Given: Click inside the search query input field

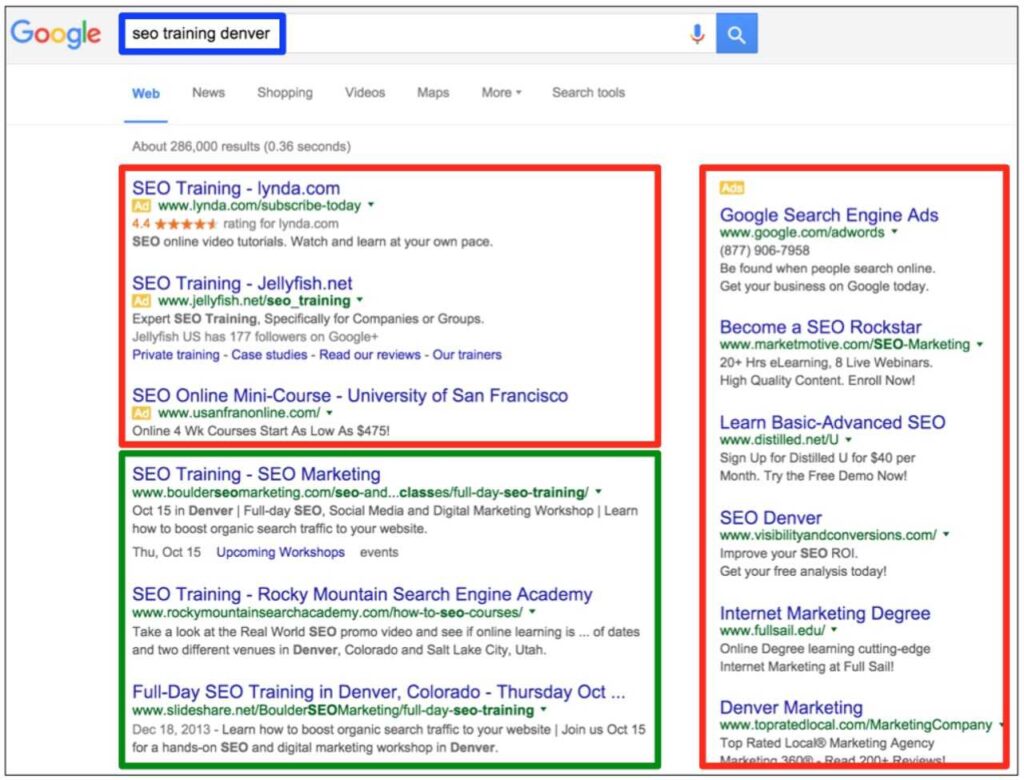Looking at the screenshot, I should (x=450, y=34).
